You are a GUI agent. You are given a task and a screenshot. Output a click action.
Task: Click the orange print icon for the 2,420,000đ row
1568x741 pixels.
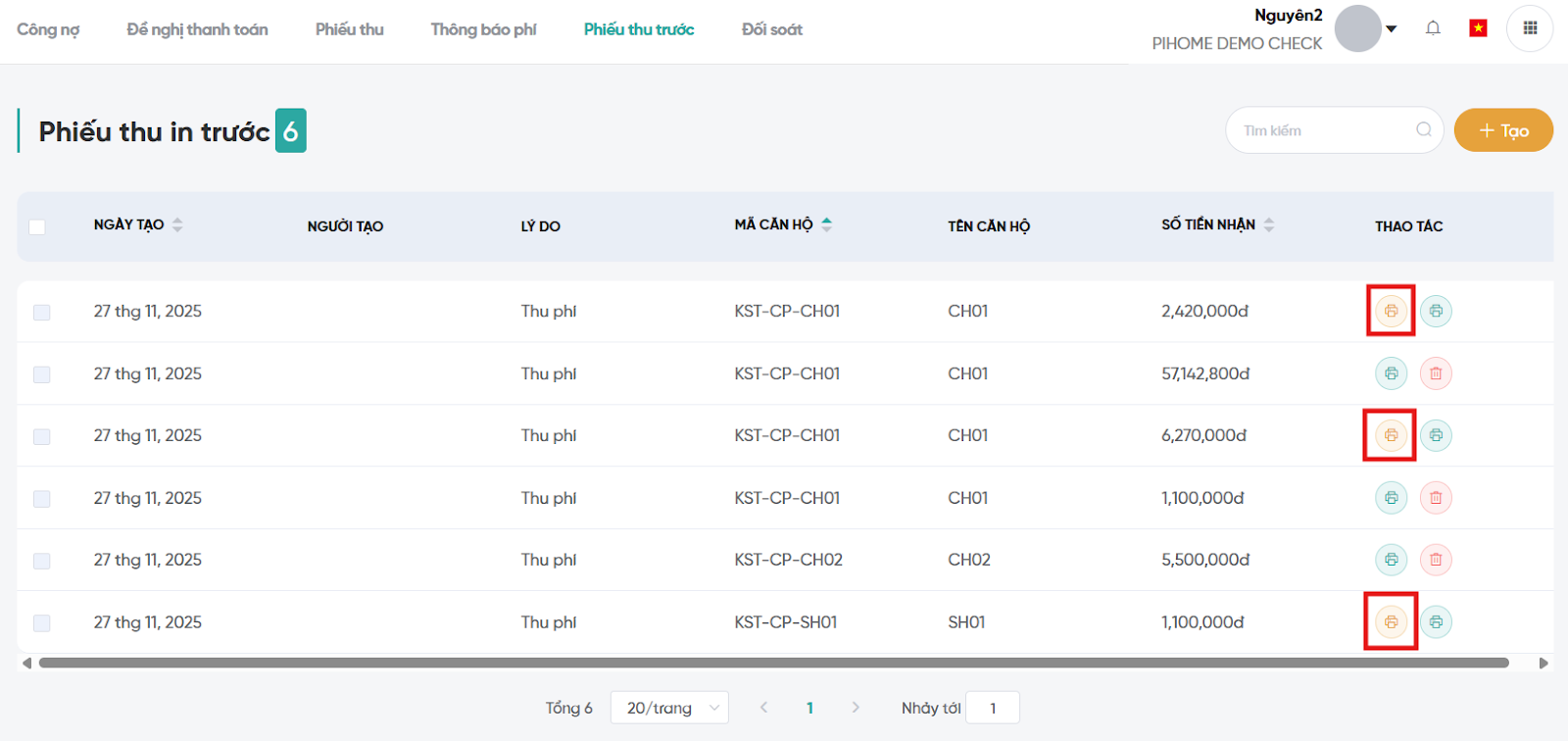[x=1391, y=311]
